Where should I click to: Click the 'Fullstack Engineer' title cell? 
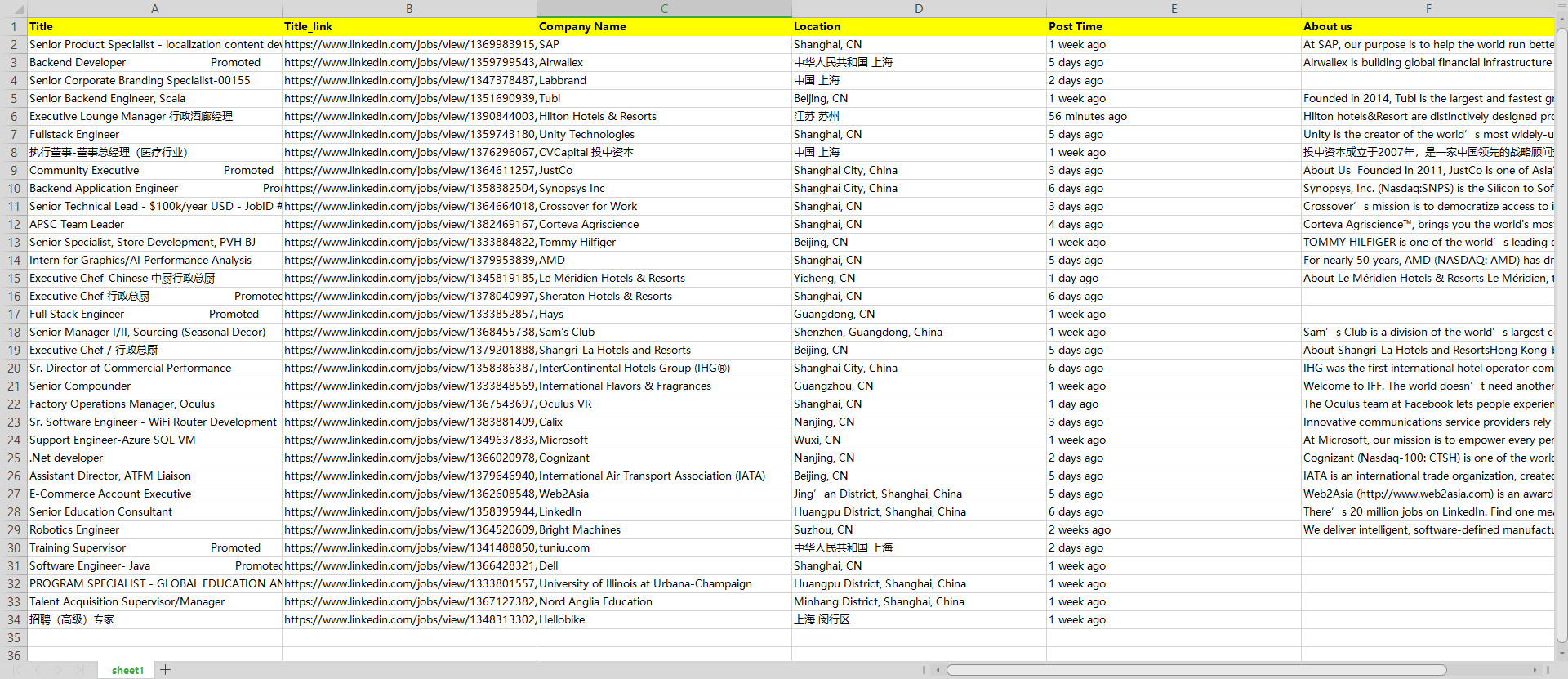pyautogui.click(x=155, y=134)
